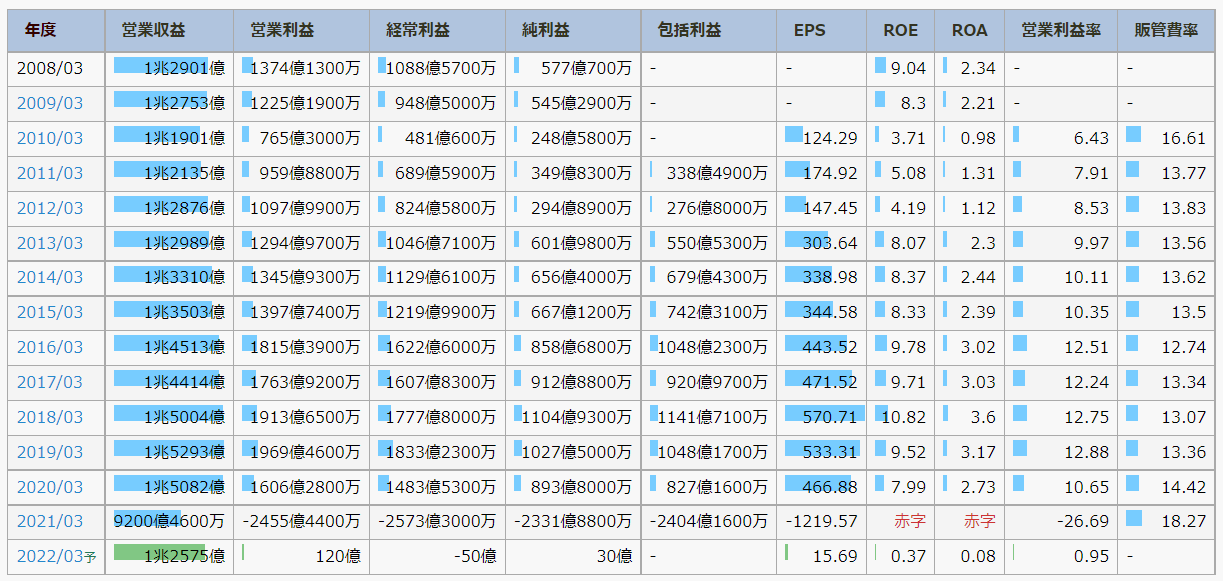Select revenue cell 9200億4600万

pyautogui.click(x=169, y=521)
